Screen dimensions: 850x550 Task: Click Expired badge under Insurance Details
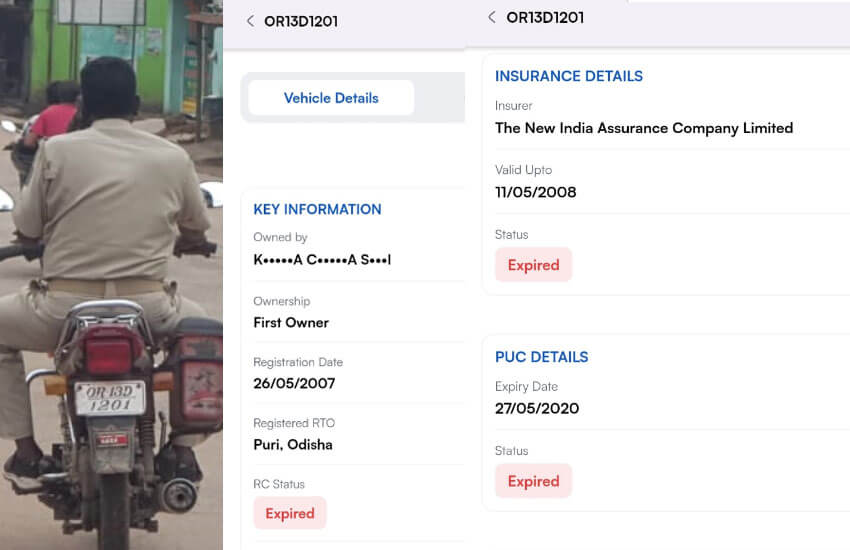[533, 264]
